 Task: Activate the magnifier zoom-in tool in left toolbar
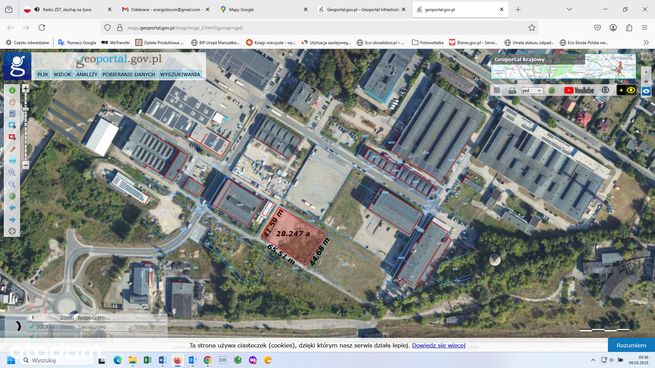[12, 173]
